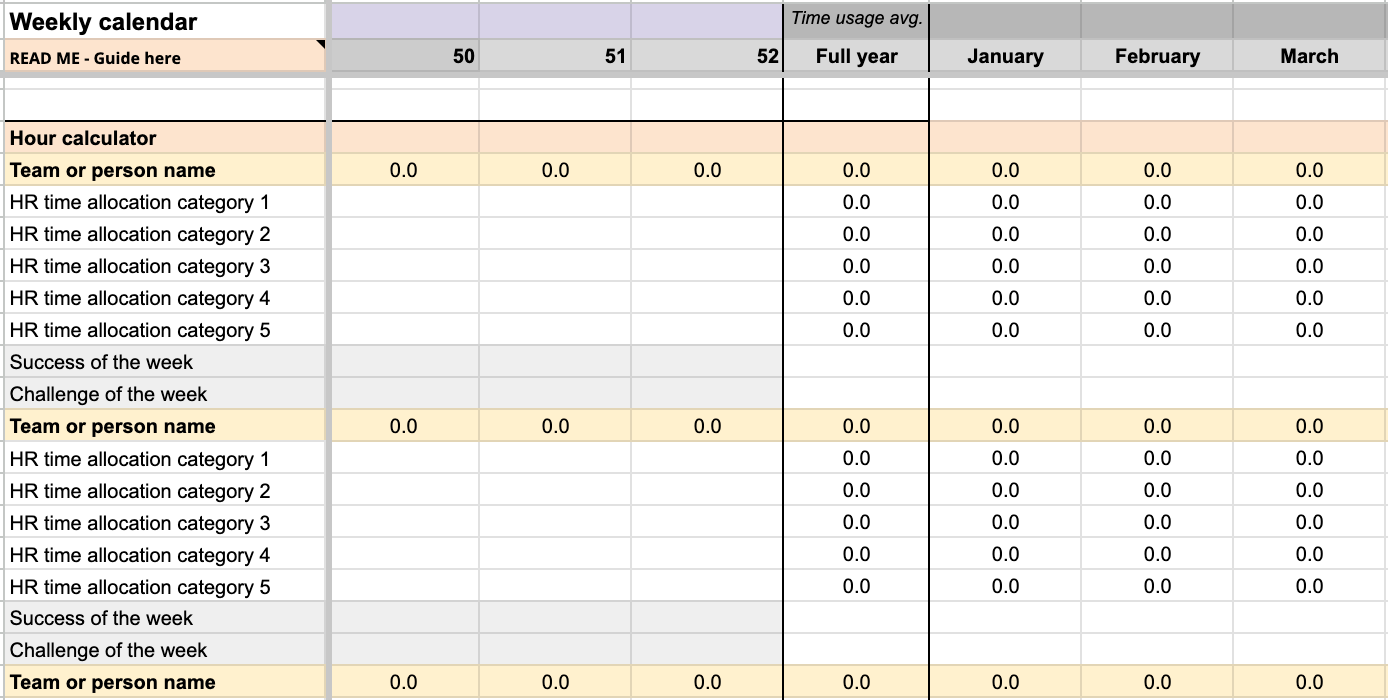The height and width of the screenshot is (700, 1388).
Task: Click Full year value of upper category 1
Action: pyautogui.click(x=856, y=202)
